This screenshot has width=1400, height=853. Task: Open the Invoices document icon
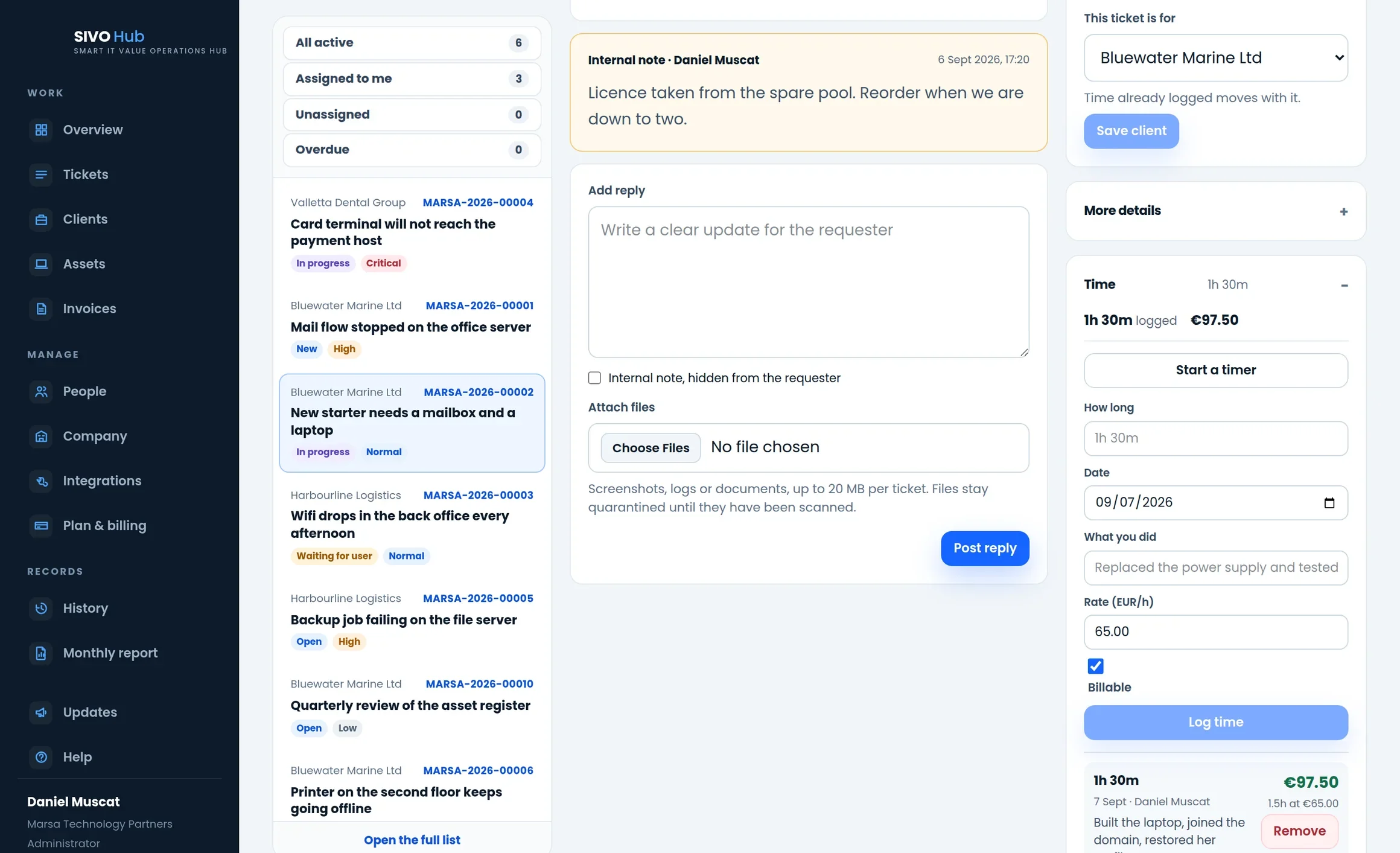[41, 308]
